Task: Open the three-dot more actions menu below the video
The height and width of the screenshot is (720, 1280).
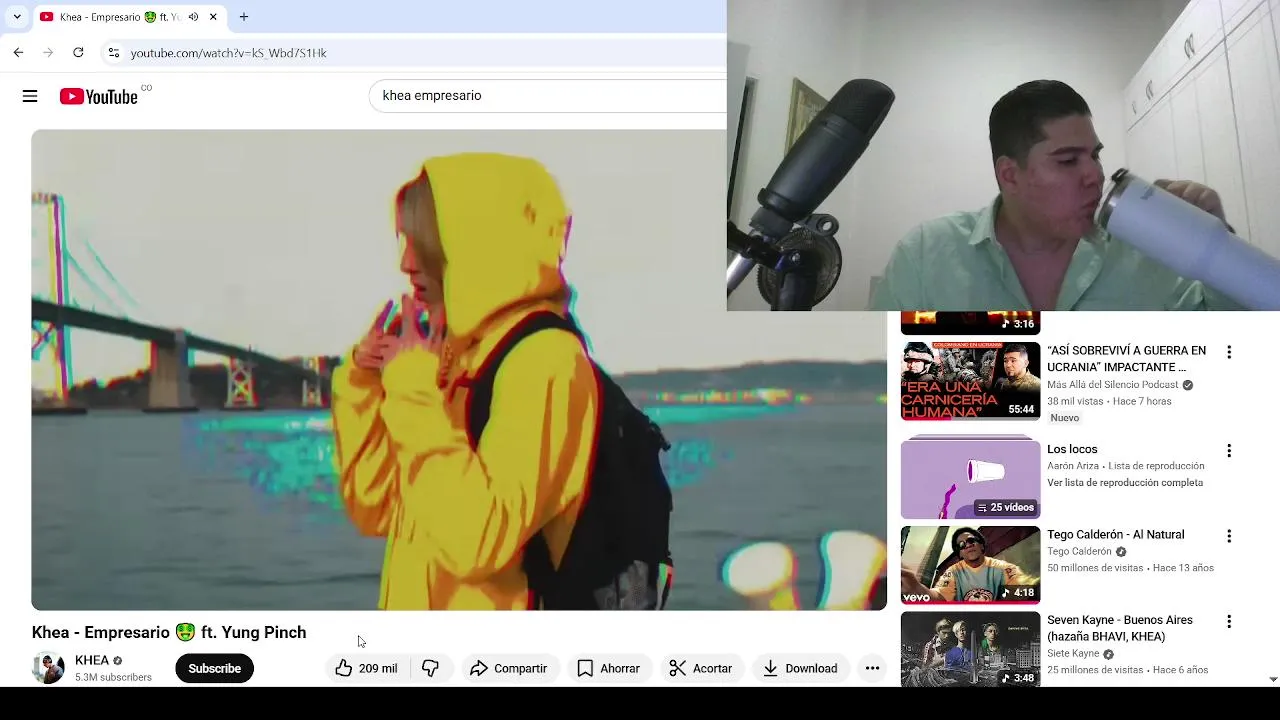Action: point(872,668)
